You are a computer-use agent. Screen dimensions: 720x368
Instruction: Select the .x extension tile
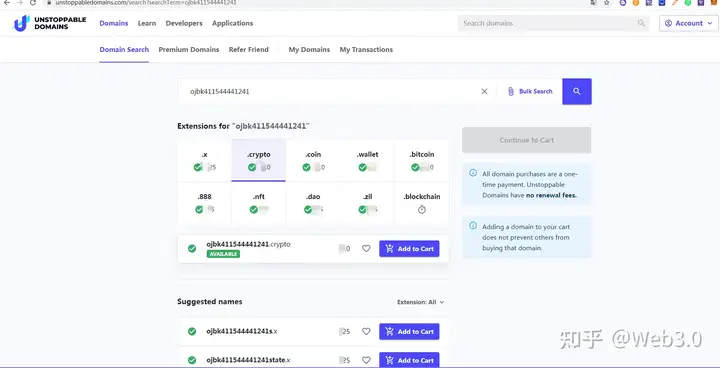tap(204, 160)
